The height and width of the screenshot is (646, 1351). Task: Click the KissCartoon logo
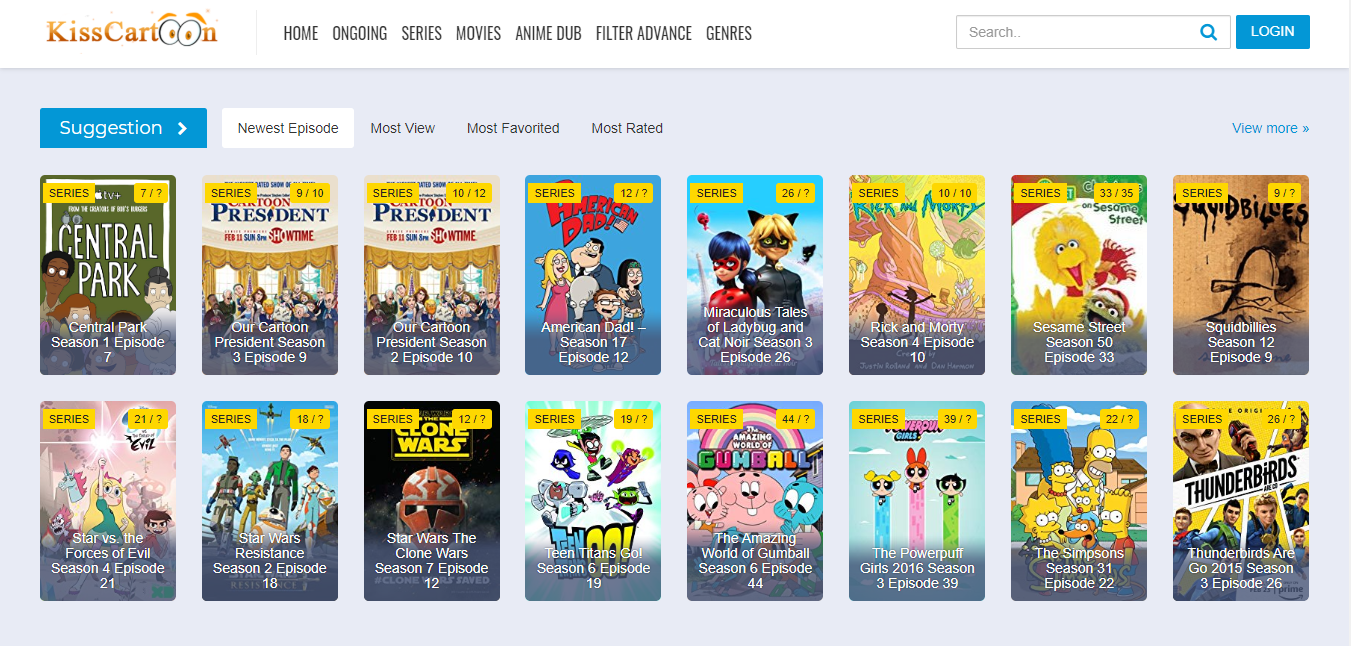pos(132,29)
